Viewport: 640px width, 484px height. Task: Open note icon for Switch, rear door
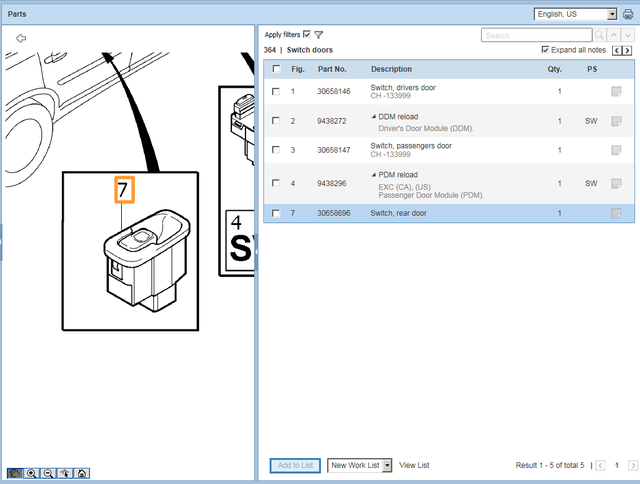[x=616, y=214]
